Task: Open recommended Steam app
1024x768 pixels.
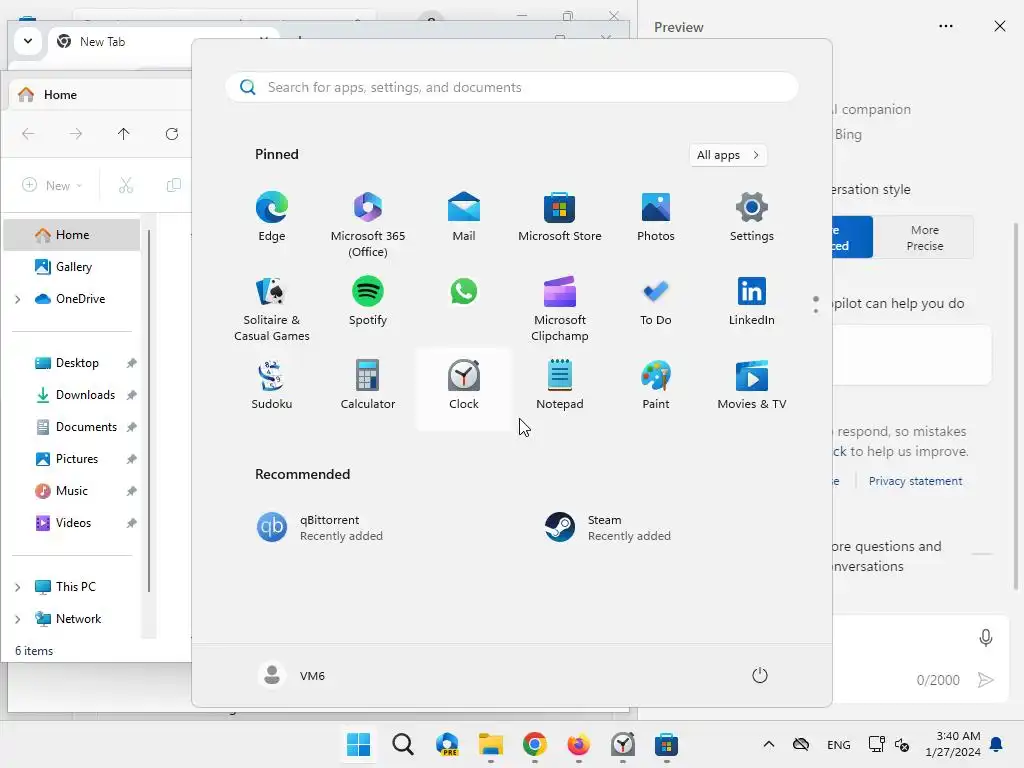Action: pos(608,528)
